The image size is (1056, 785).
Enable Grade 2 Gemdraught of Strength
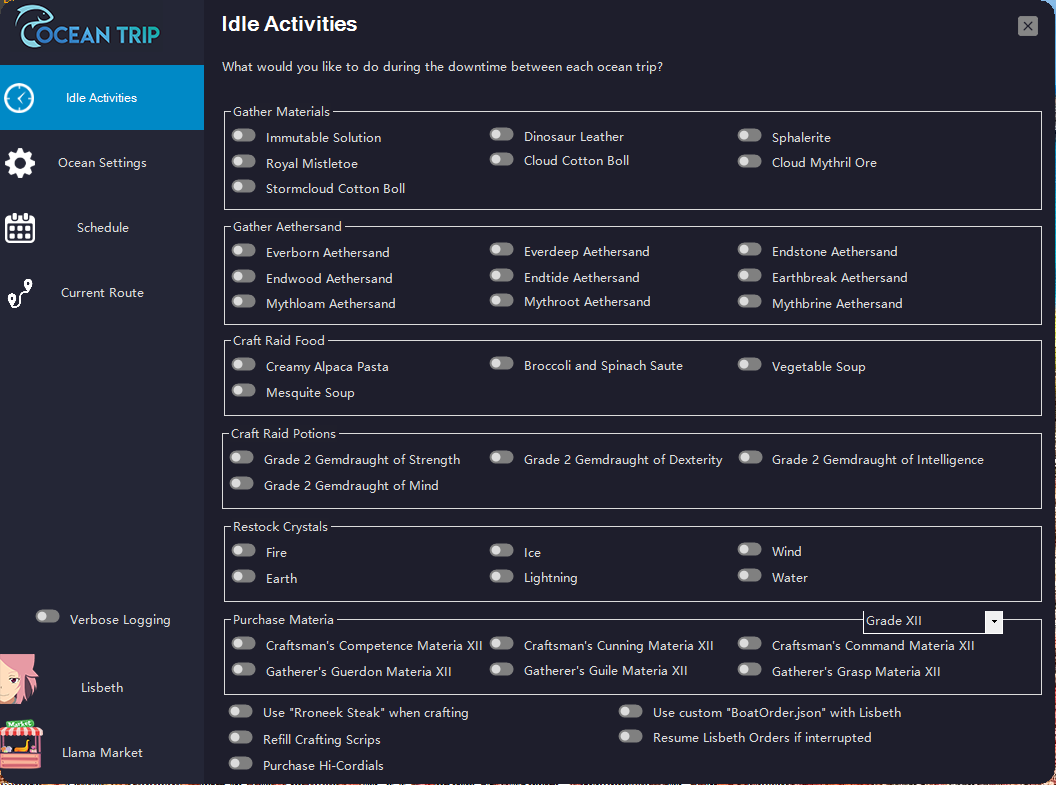point(241,458)
